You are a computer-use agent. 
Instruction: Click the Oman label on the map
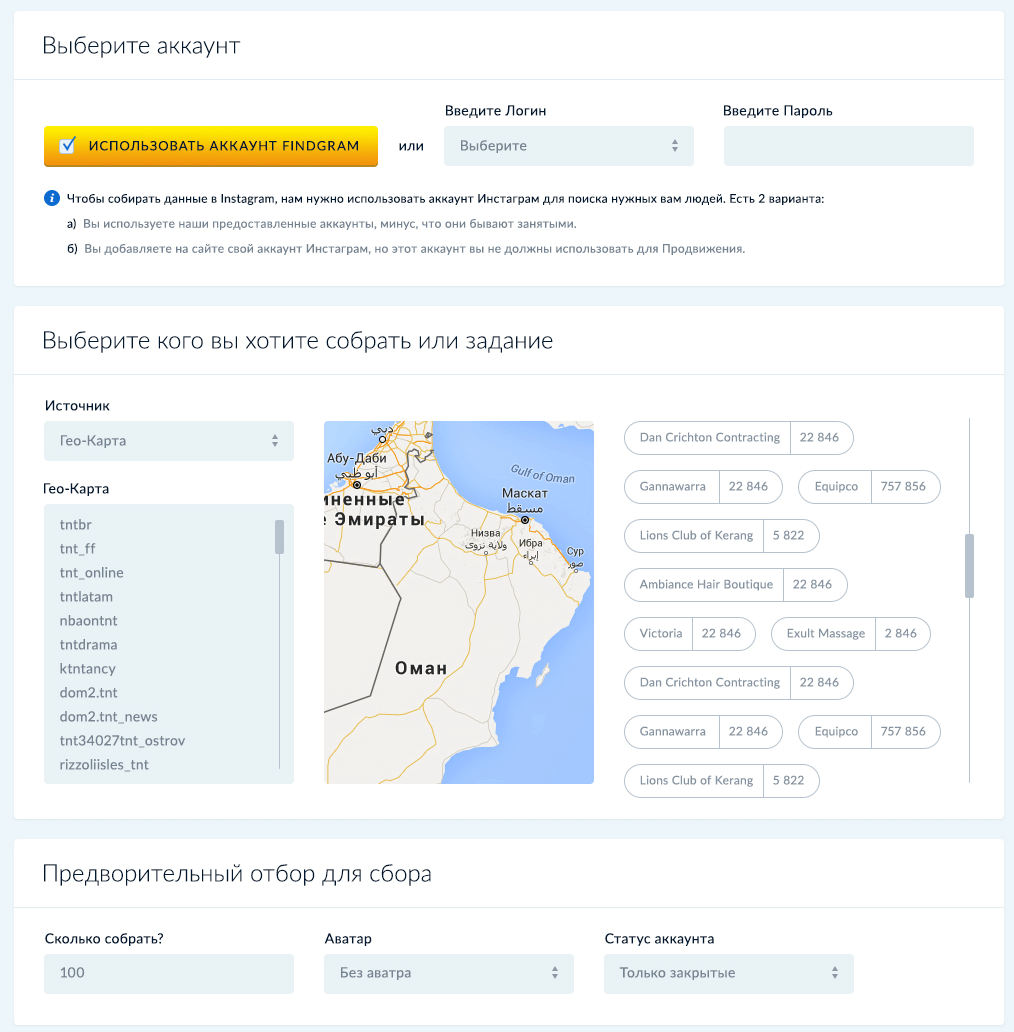pos(421,668)
